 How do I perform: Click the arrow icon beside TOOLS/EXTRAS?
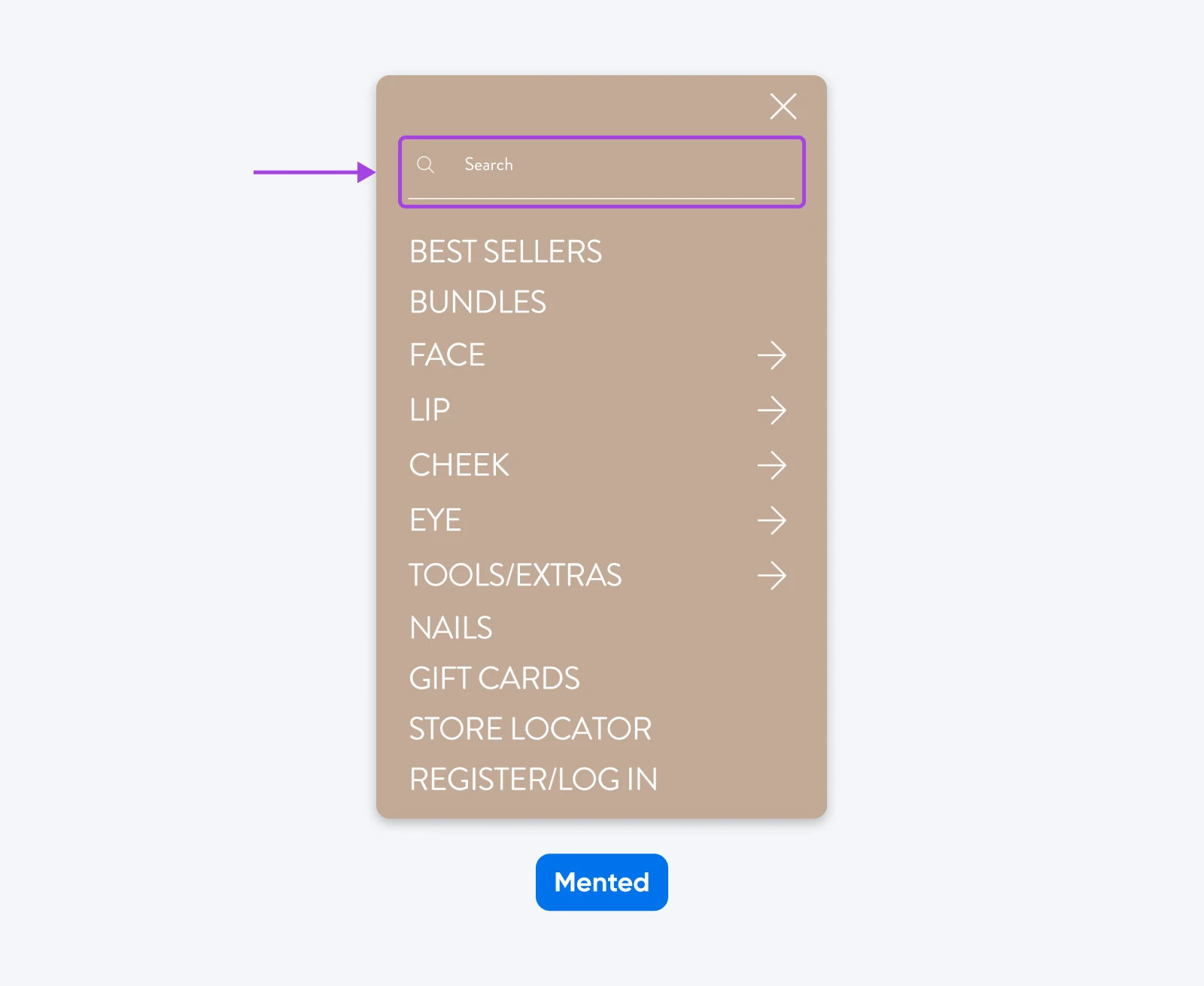click(x=772, y=576)
